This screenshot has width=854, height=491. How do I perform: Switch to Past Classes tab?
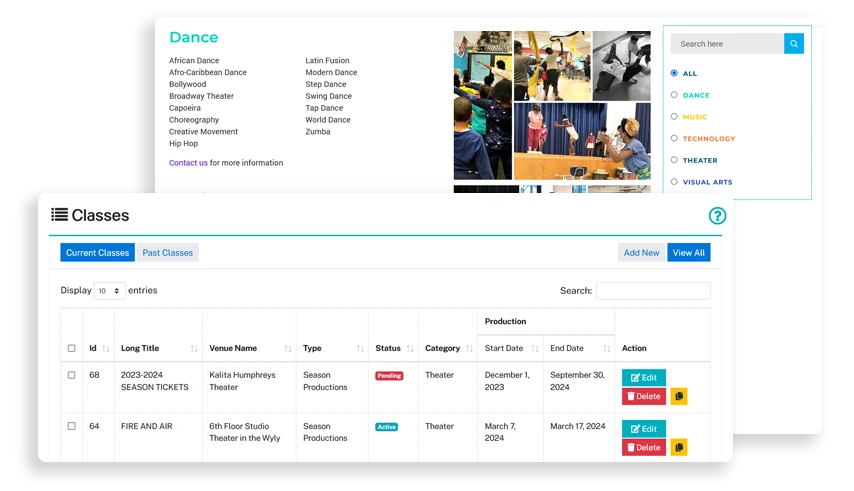[x=168, y=253]
